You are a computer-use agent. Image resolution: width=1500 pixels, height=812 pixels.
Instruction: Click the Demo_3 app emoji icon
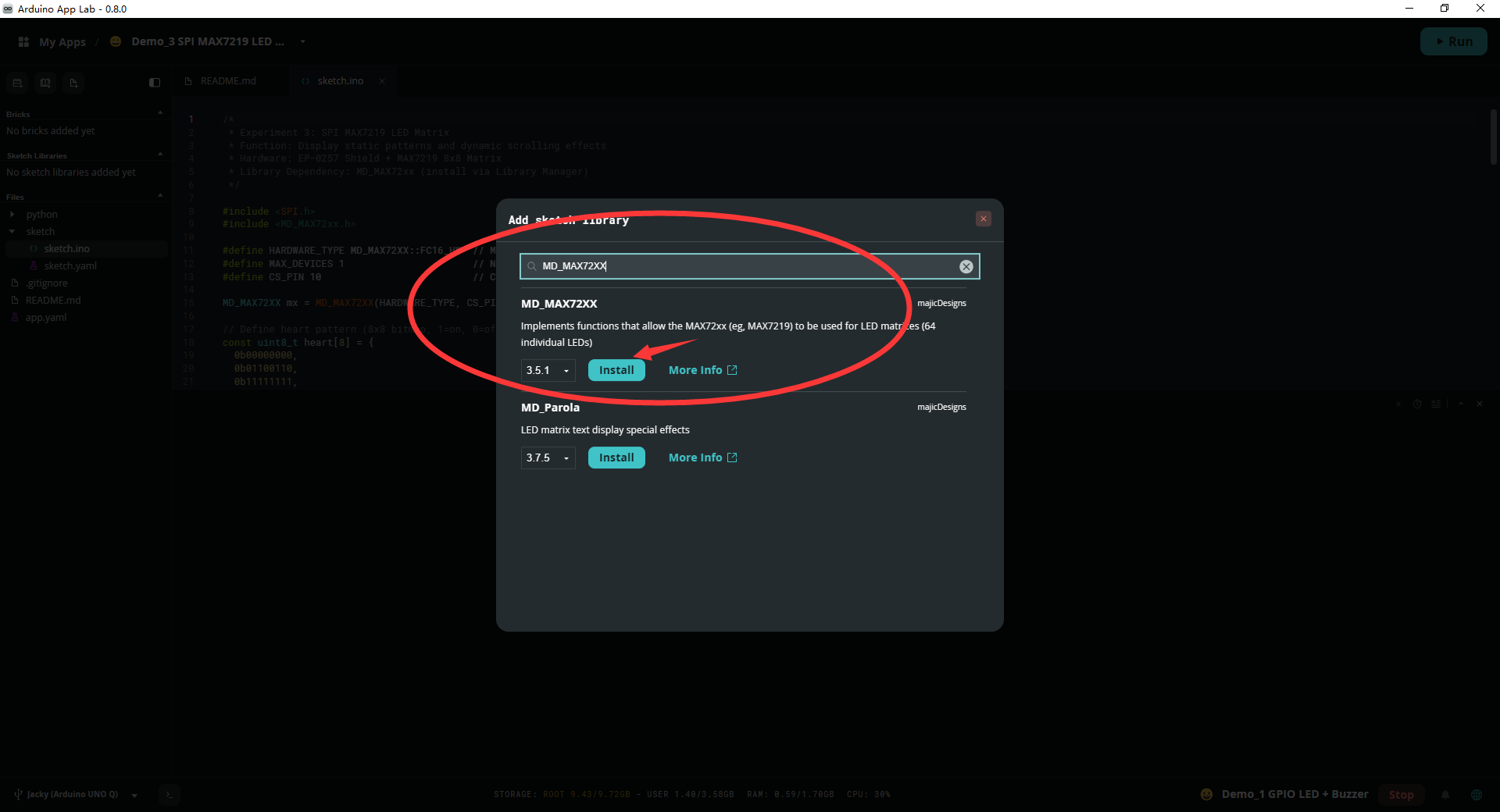116,41
